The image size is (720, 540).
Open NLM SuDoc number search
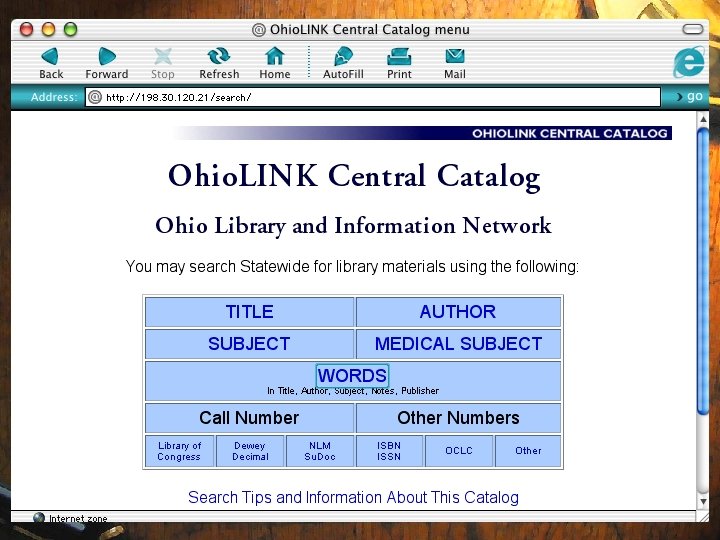click(x=320, y=451)
